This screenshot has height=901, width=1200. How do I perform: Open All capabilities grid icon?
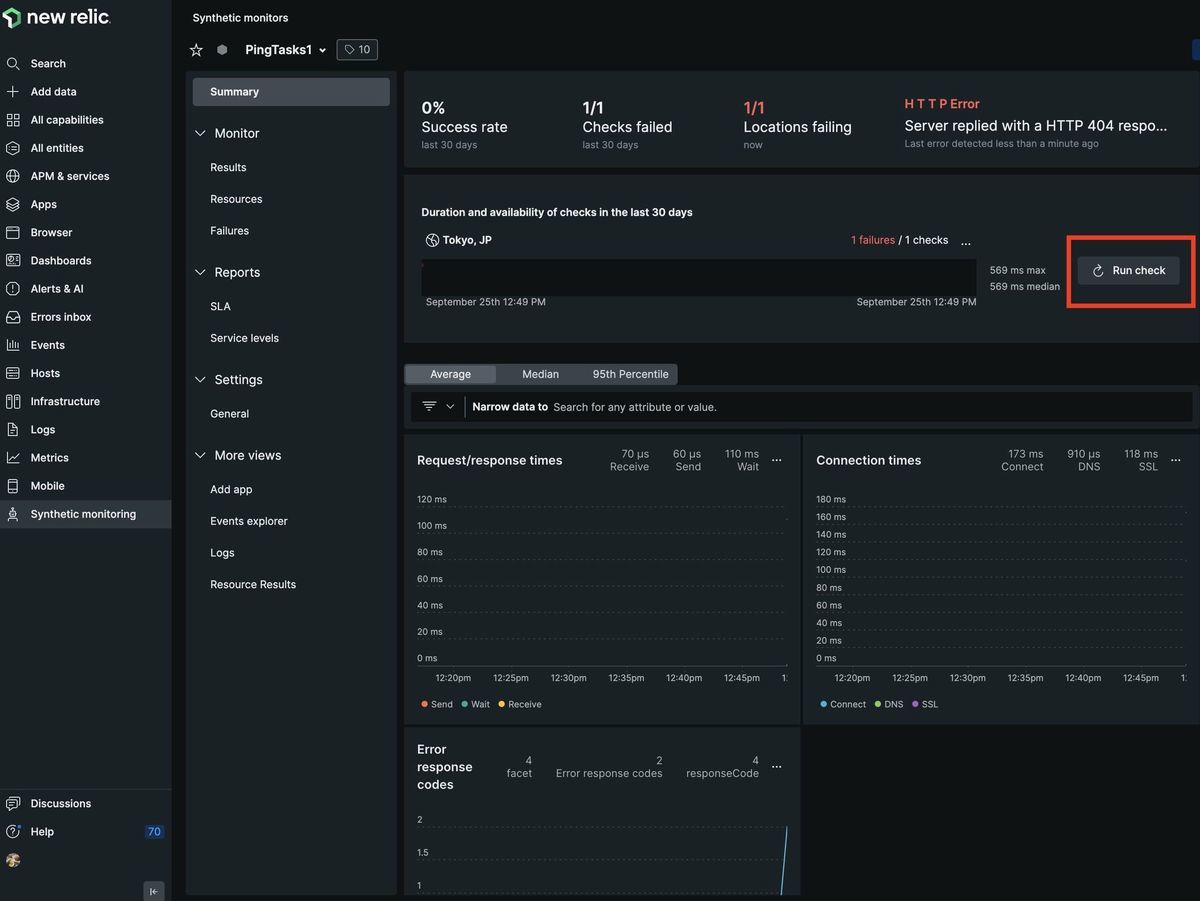tap(13, 119)
